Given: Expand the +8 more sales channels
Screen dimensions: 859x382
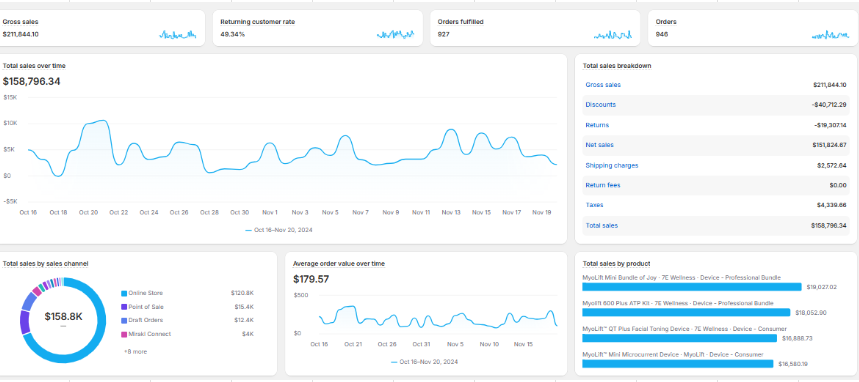Looking at the screenshot, I should [x=135, y=352].
